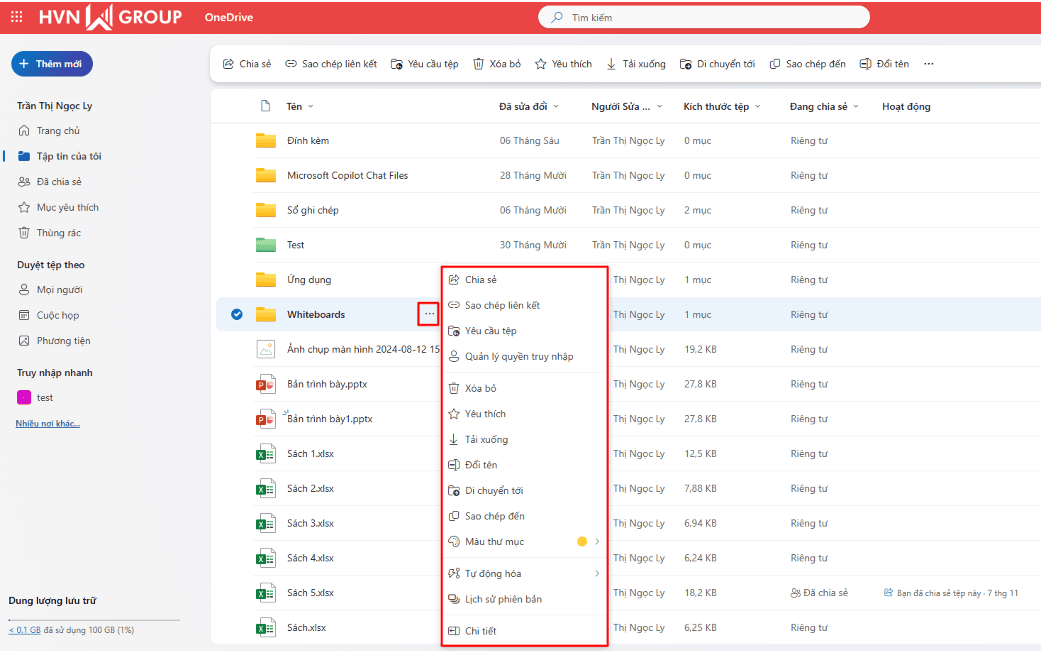Click the file type column header icon
Image resolution: width=1042 pixels, height=652 pixels.
(265, 106)
